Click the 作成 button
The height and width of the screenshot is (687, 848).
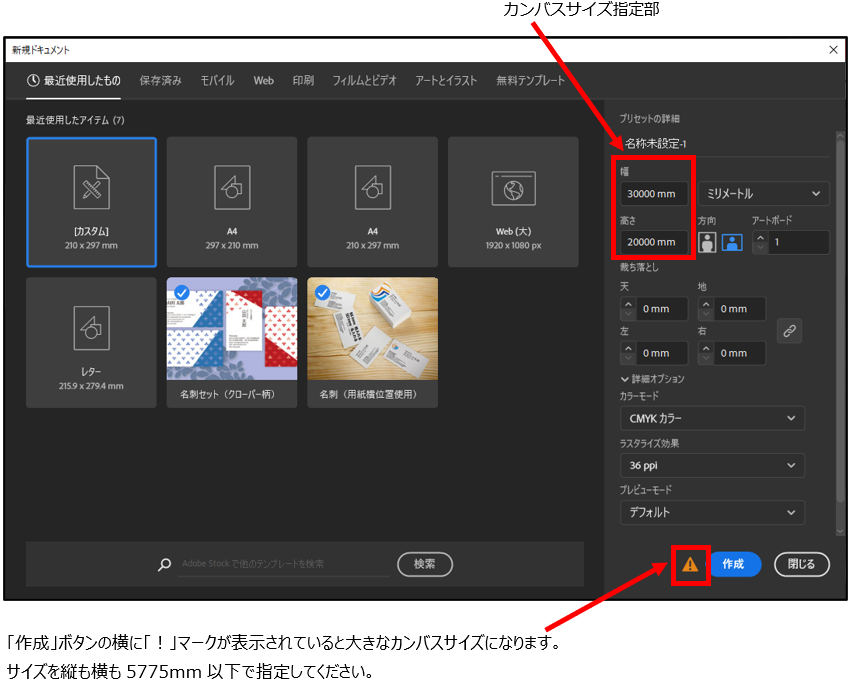tap(733, 564)
